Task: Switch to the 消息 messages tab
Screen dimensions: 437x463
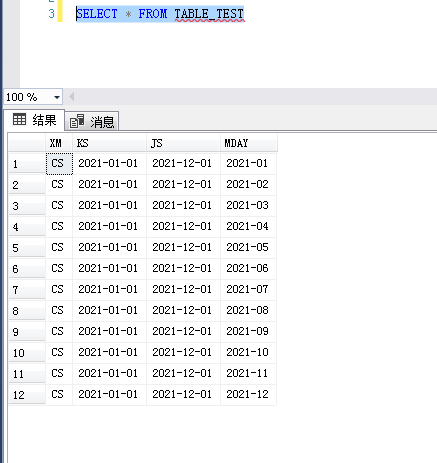Action: (92, 121)
